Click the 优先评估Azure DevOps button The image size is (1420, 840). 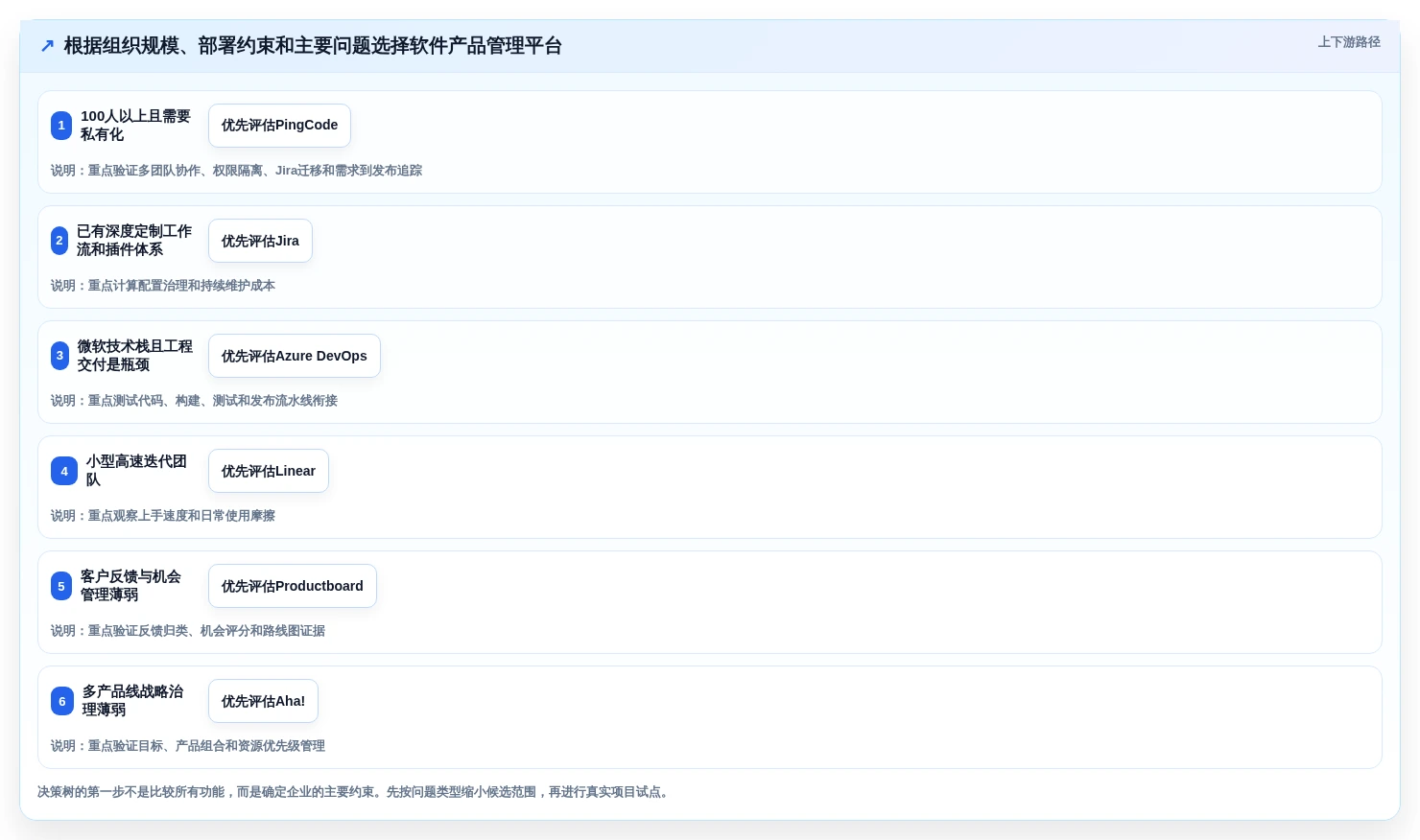click(x=295, y=356)
